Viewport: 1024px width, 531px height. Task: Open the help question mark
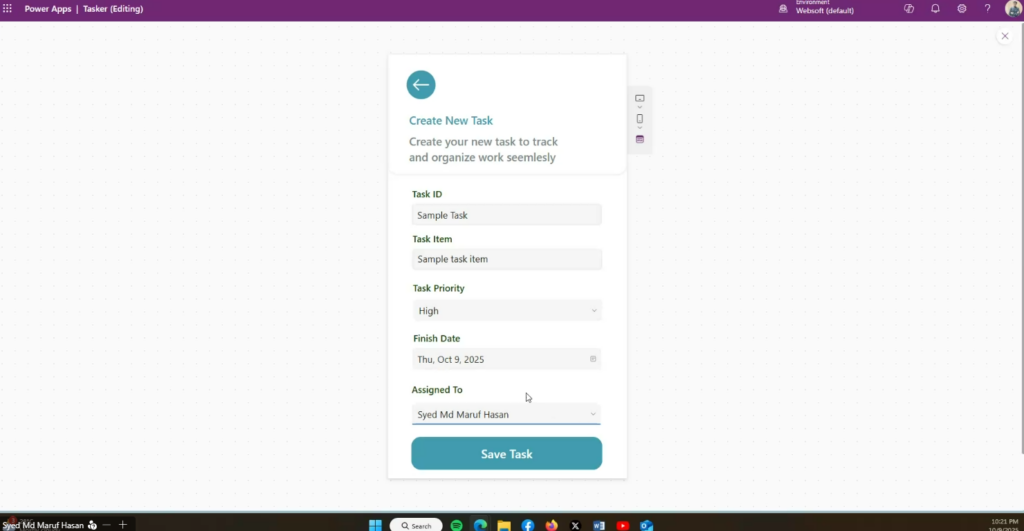click(x=987, y=9)
